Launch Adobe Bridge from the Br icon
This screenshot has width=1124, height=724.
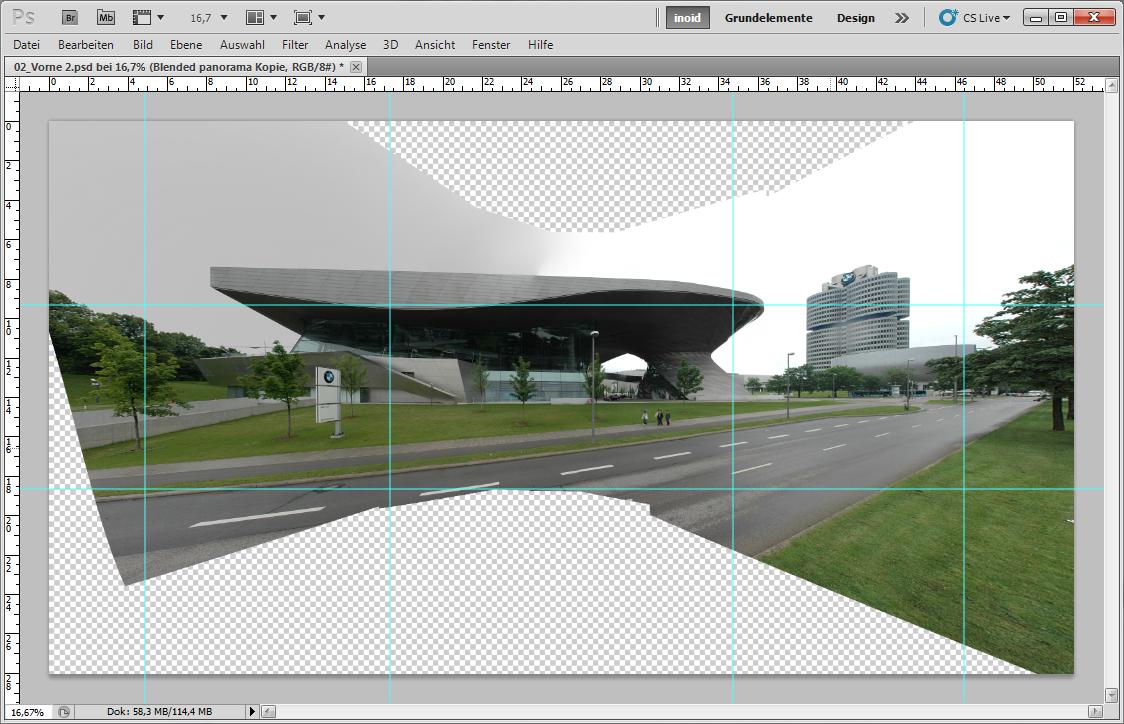[x=70, y=17]
